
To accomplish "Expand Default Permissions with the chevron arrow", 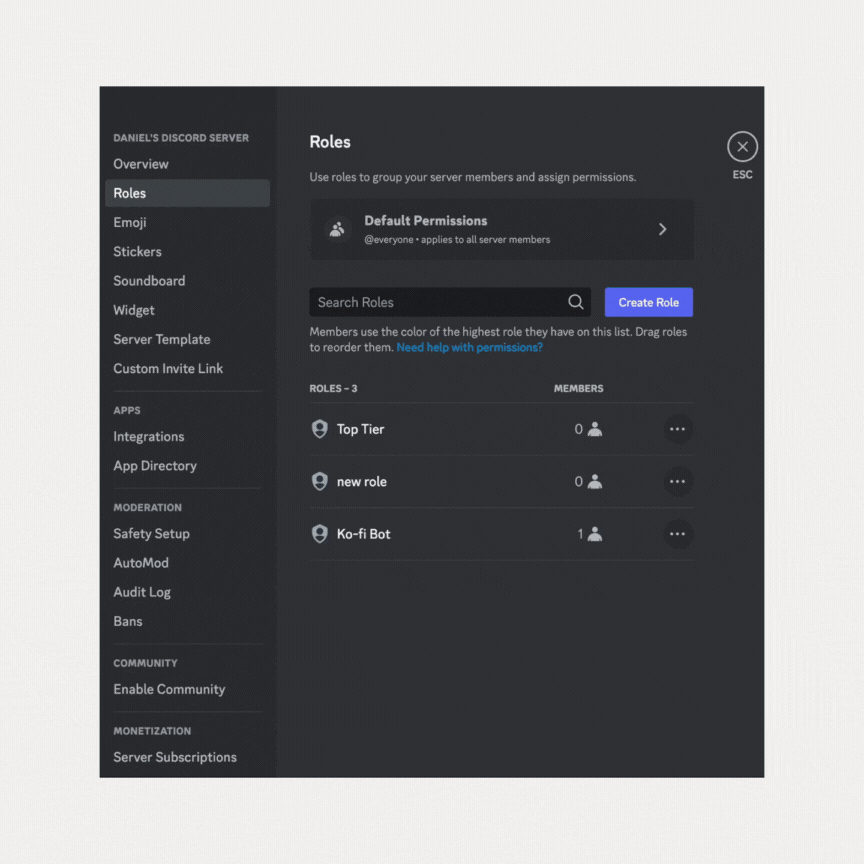I will tap(662, 229).
